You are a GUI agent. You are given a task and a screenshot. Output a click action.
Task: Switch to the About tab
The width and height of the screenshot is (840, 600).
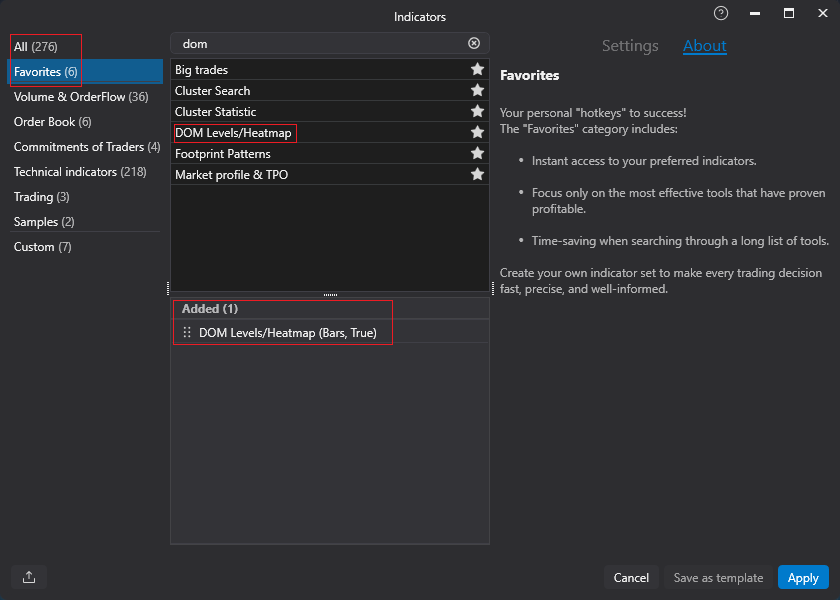pyautogui.click(x=704, y=46)
